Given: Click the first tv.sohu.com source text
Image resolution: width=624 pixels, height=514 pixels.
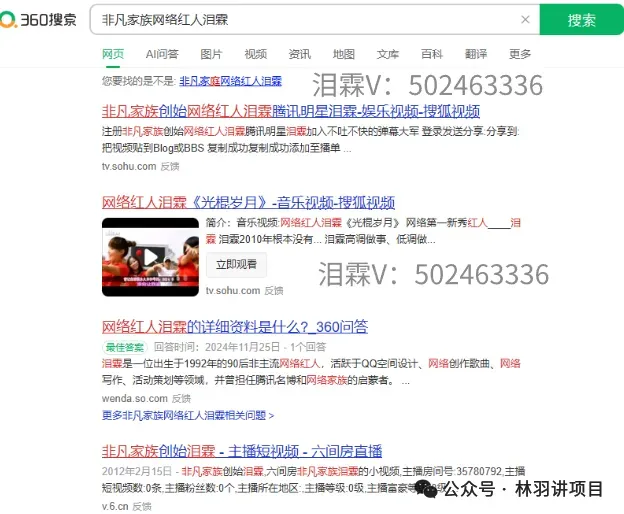Looking at the screenshot, I should [129, 166].
